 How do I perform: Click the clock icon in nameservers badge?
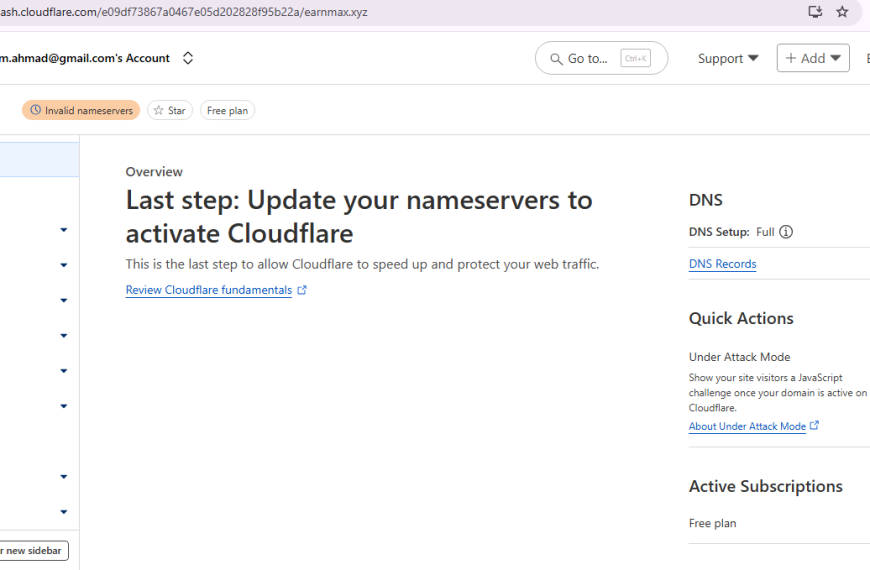36,110
